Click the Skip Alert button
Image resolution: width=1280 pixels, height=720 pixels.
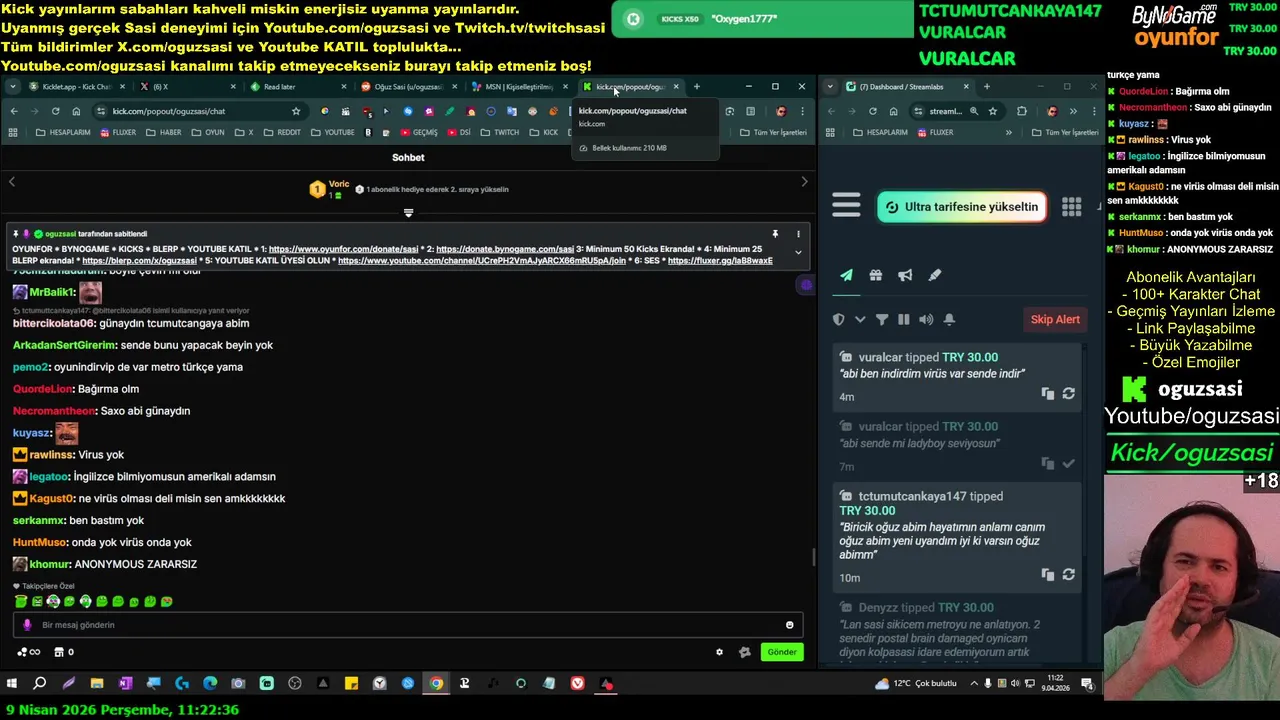coord(1055,319)
